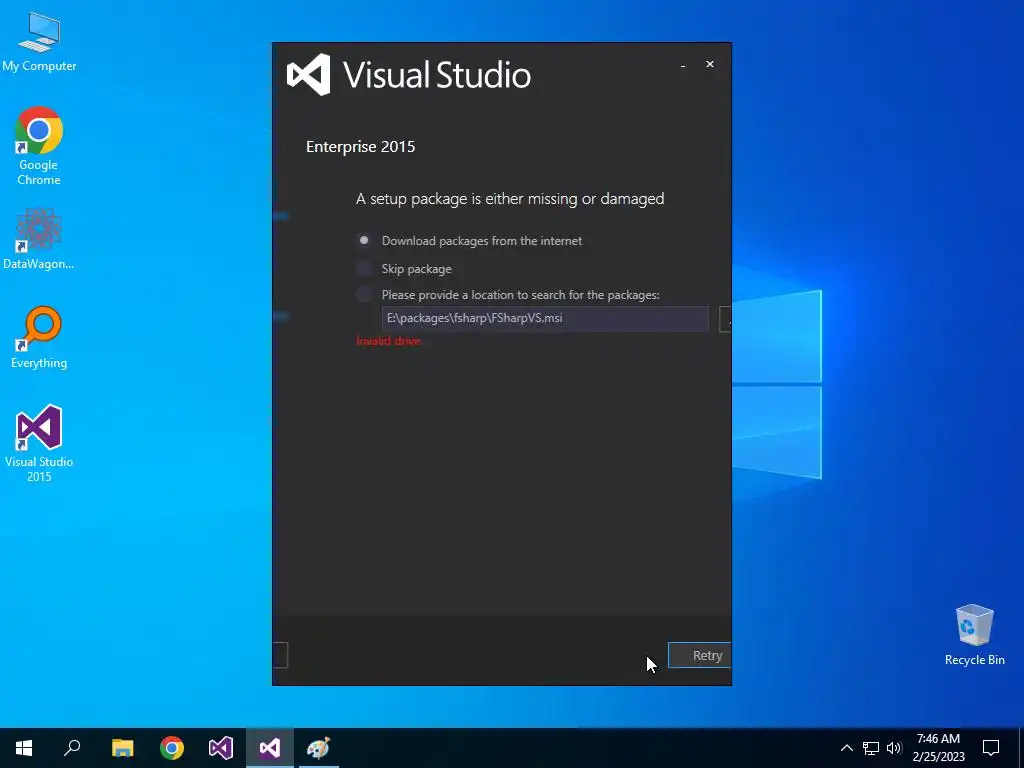Click the Retry button
1024x768 pixels.
tap(699, 655)
